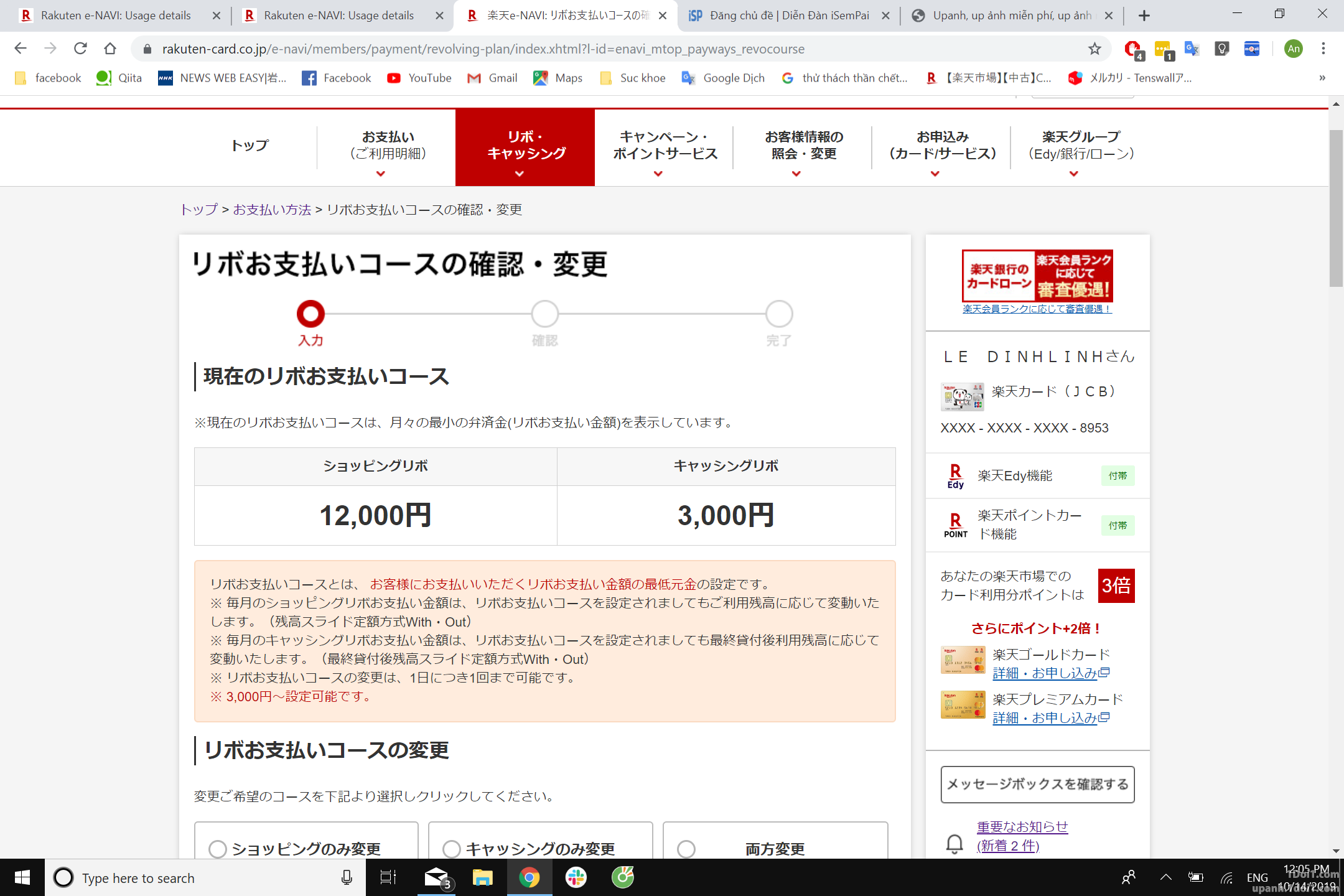
Task: Reload the current page
Action: coord(80,49)
